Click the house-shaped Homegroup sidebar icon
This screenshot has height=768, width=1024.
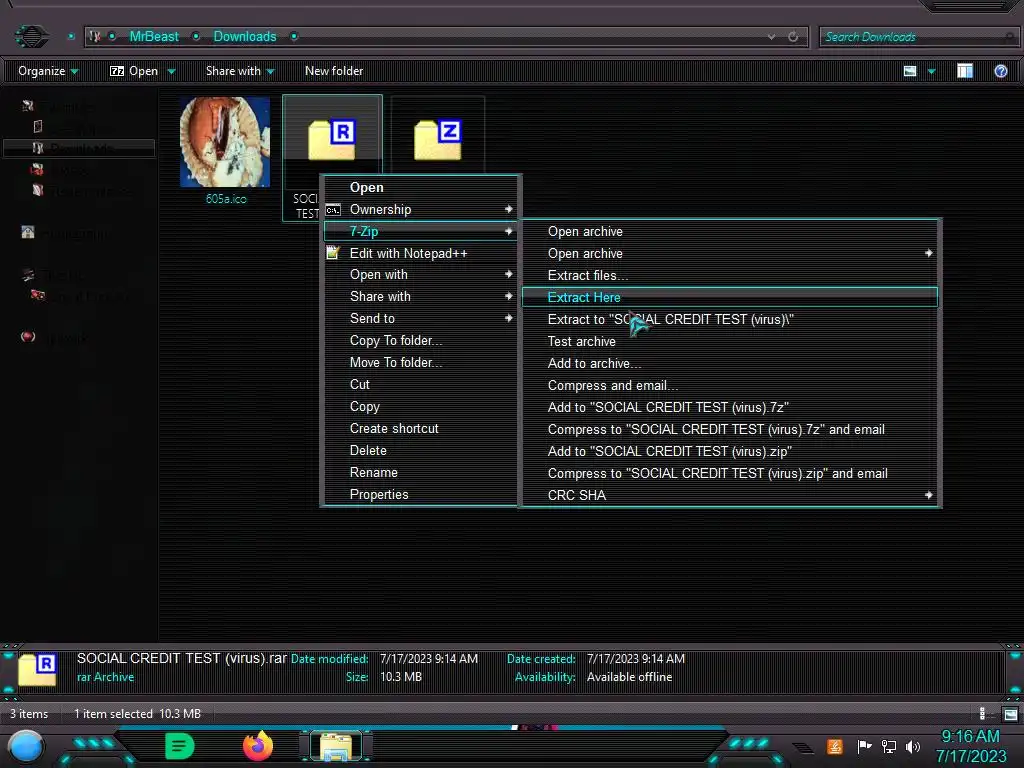tap(28, 232)
